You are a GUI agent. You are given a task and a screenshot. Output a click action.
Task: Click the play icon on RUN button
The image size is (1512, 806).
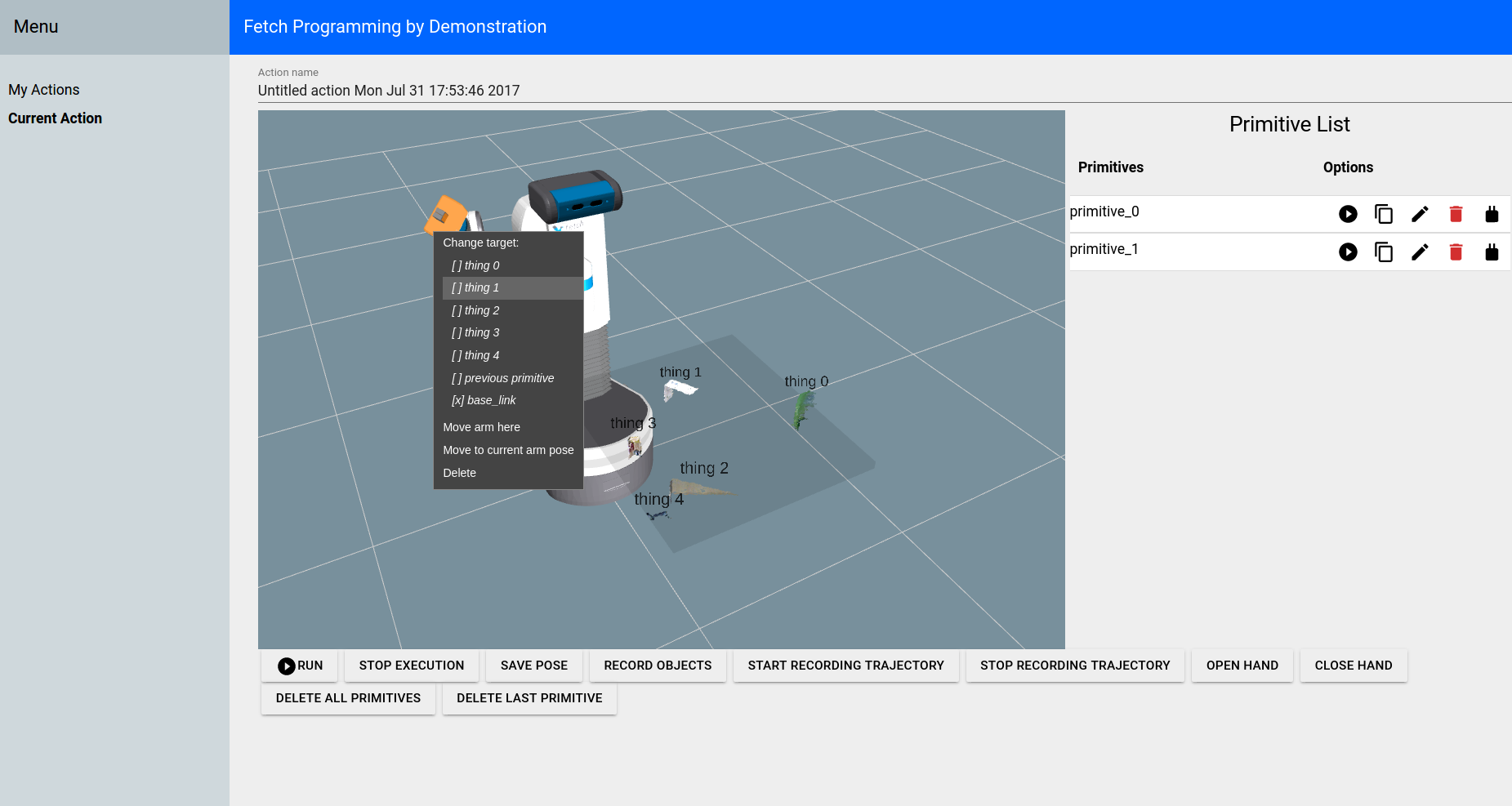[x=286, y=666]
